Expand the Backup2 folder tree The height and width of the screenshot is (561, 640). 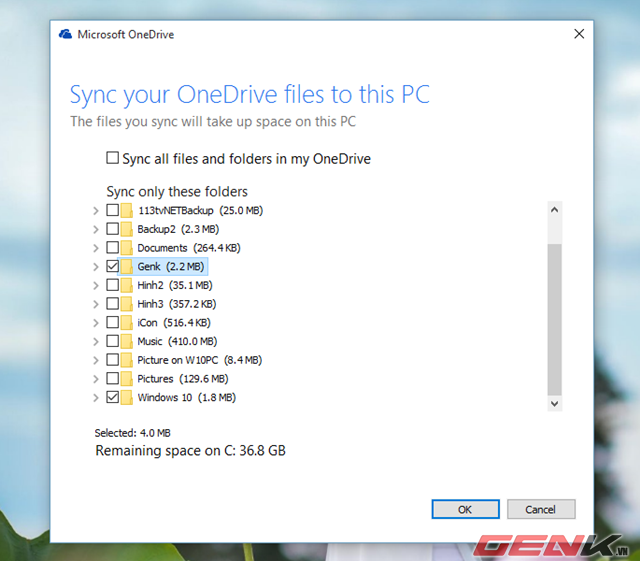tap(96, 229)
